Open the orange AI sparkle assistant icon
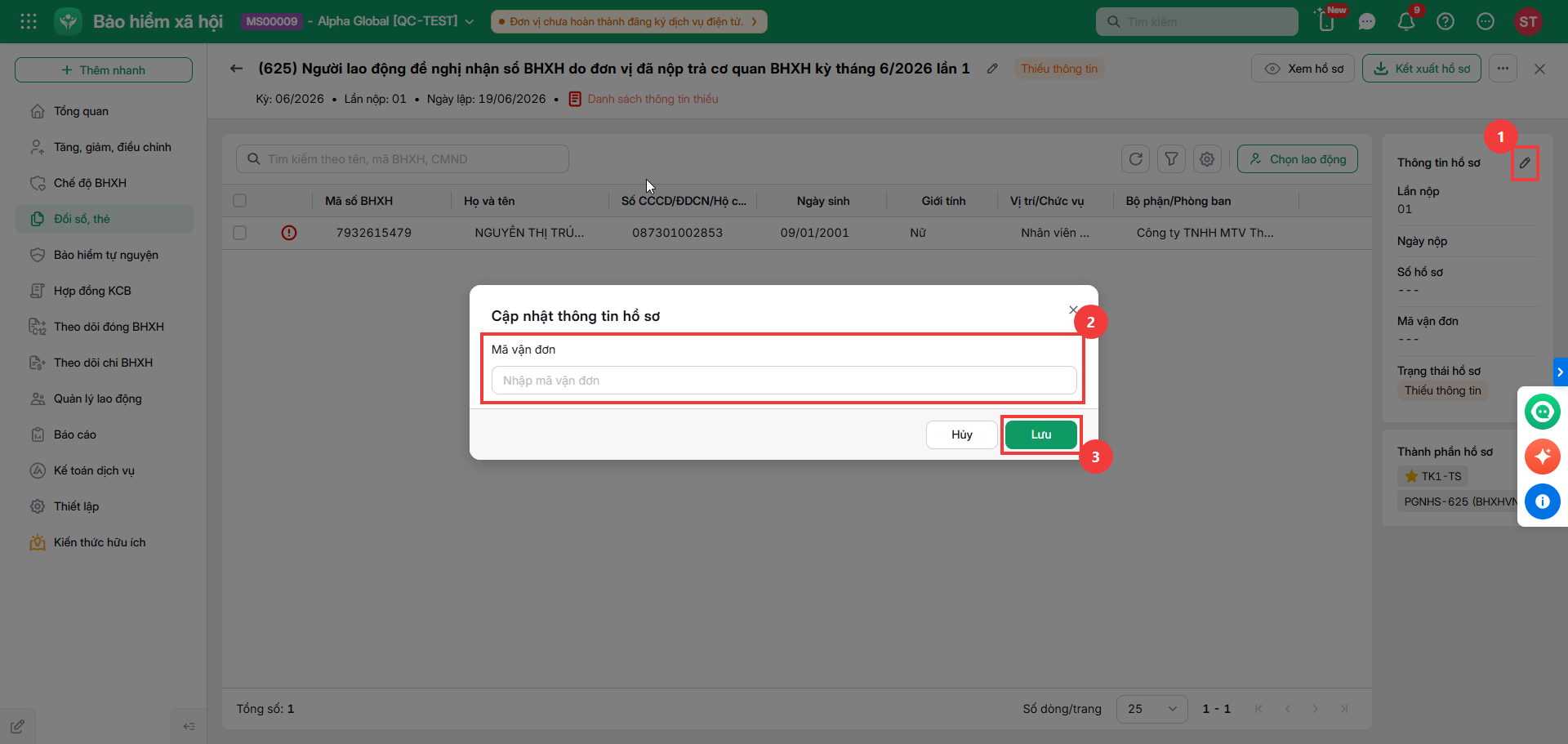Viewport: 1568px width, 744px height. pyautogui.click(x=1543, y=457)
